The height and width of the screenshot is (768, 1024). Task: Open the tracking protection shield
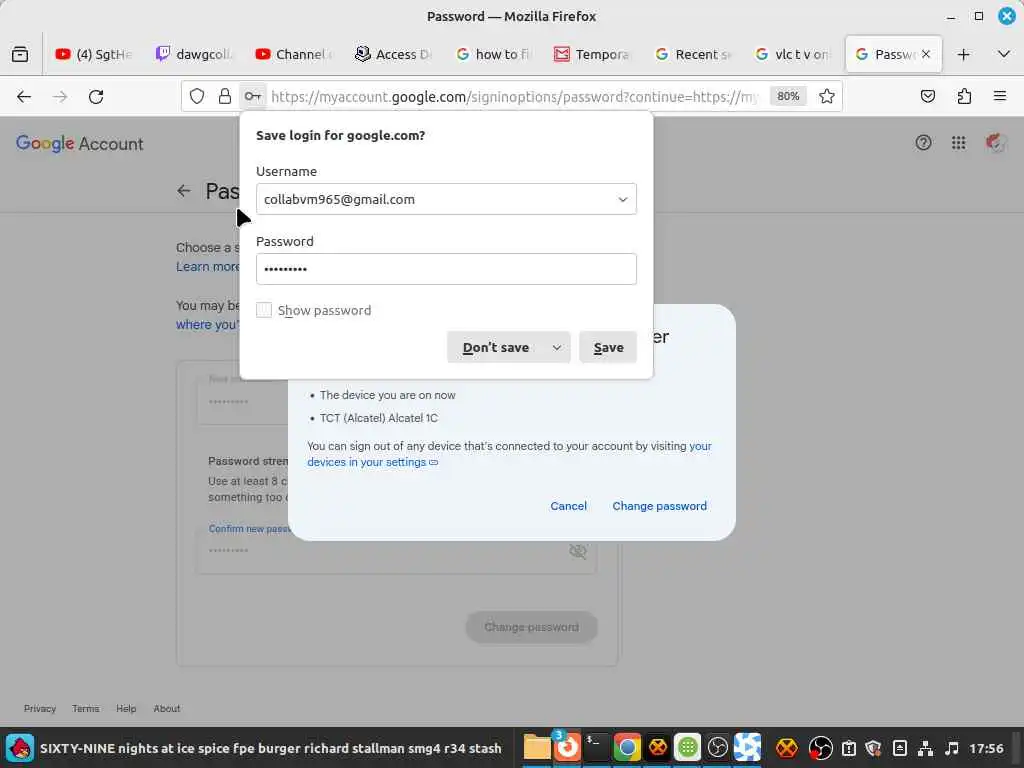coord(197,97)
